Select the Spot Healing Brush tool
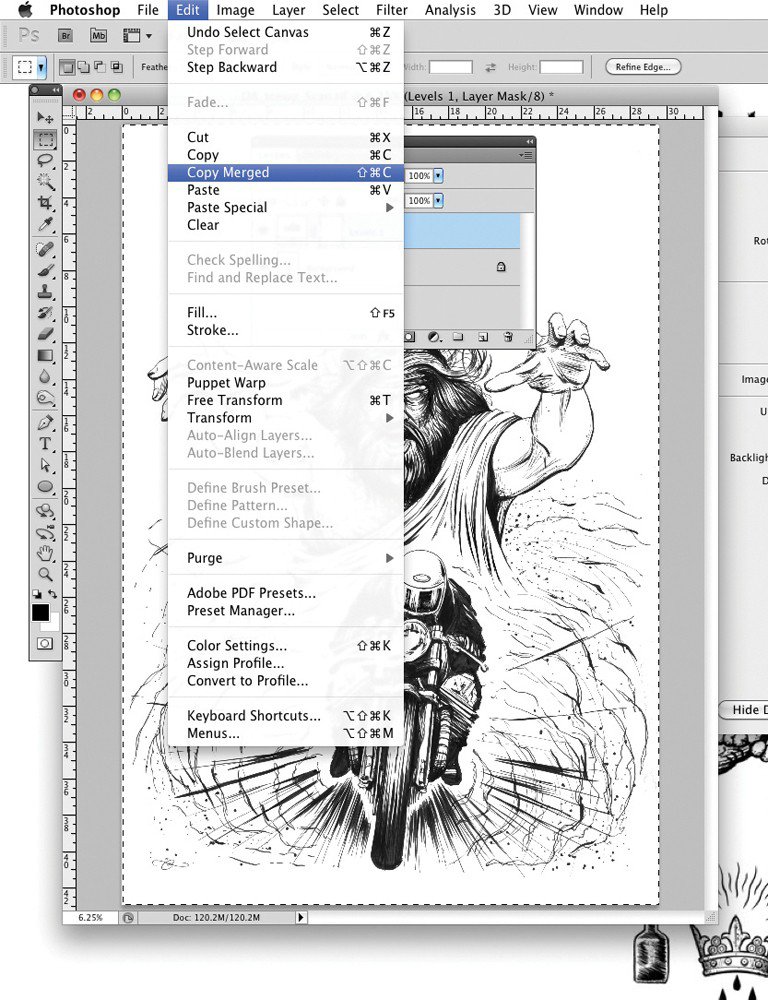 45,249
